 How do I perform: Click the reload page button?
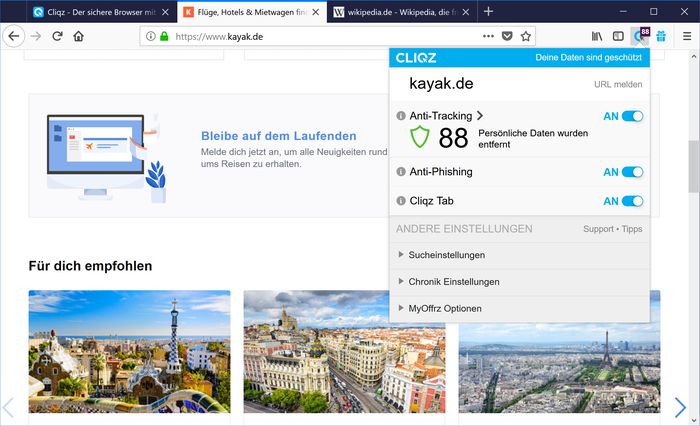58,36
